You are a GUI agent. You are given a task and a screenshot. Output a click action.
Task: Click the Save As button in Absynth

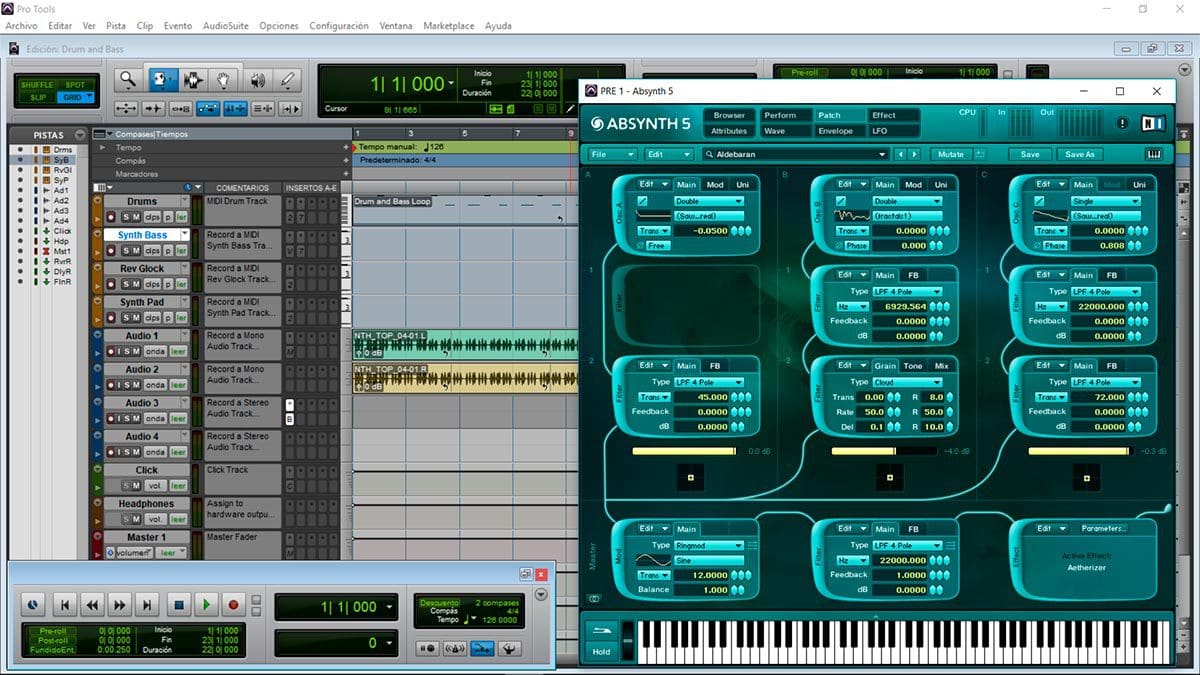pos(1080,154)
